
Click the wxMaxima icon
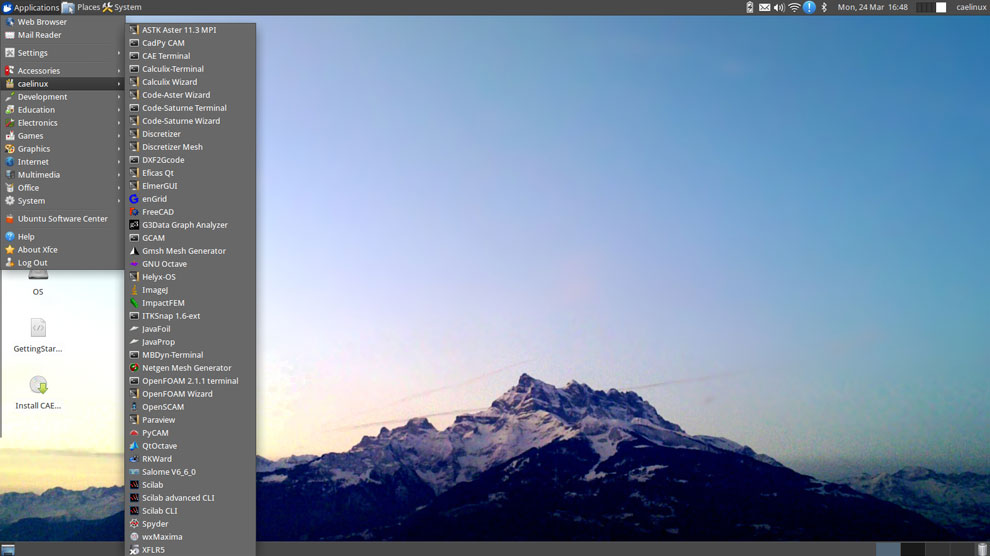pyautogui.click(x=134, y=536)
